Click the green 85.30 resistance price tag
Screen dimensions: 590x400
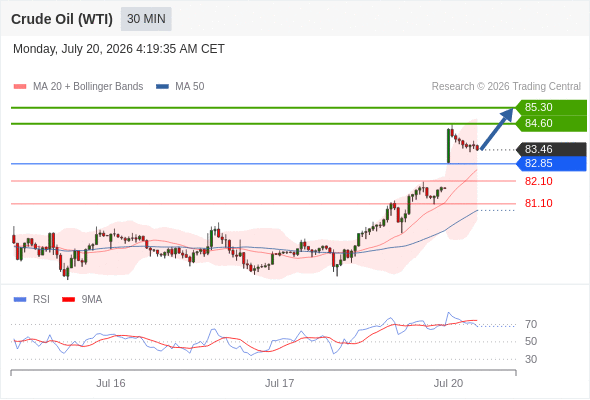(551, 107)
